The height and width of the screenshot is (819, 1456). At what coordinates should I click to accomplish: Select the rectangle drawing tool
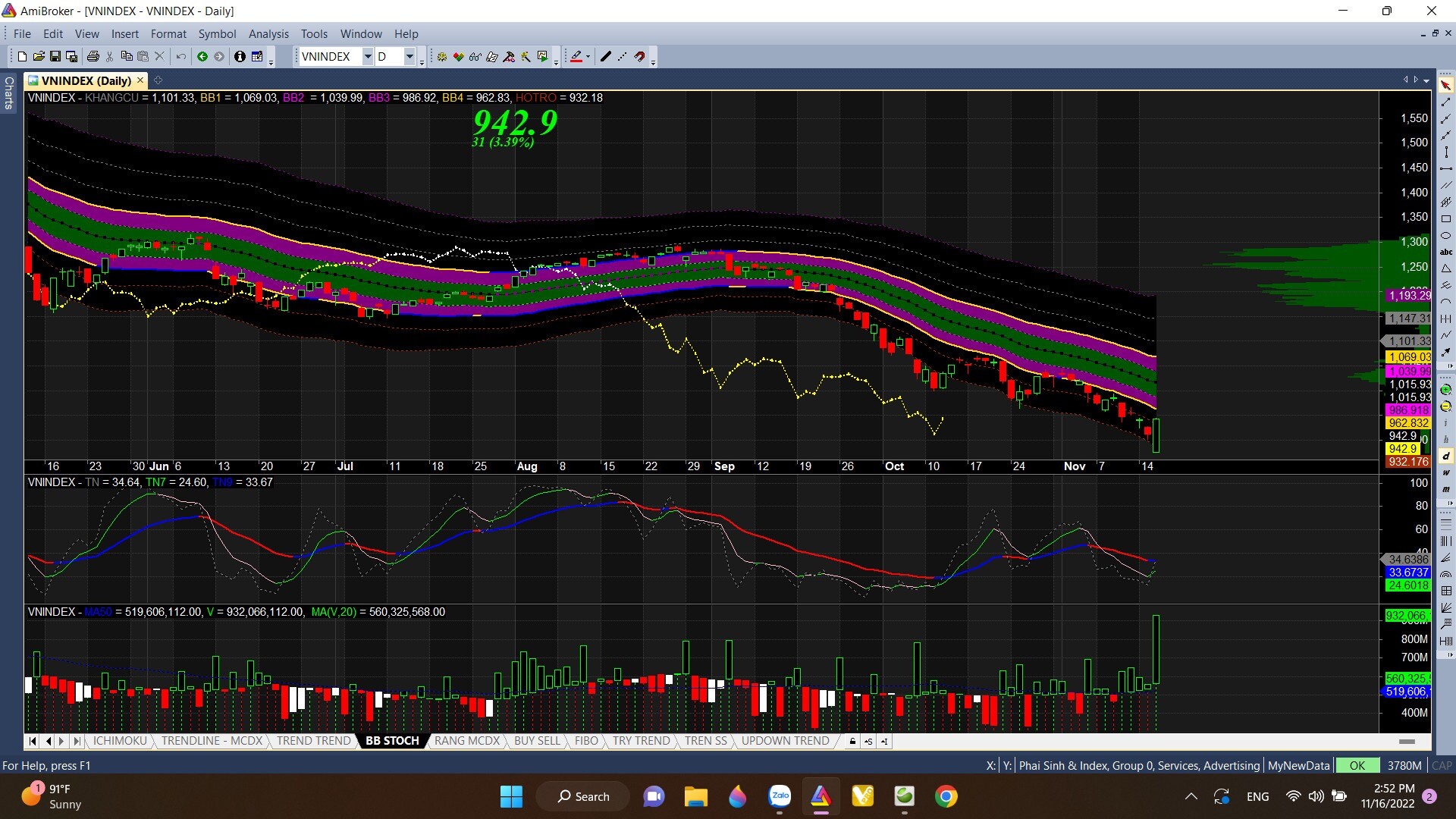1445,218
